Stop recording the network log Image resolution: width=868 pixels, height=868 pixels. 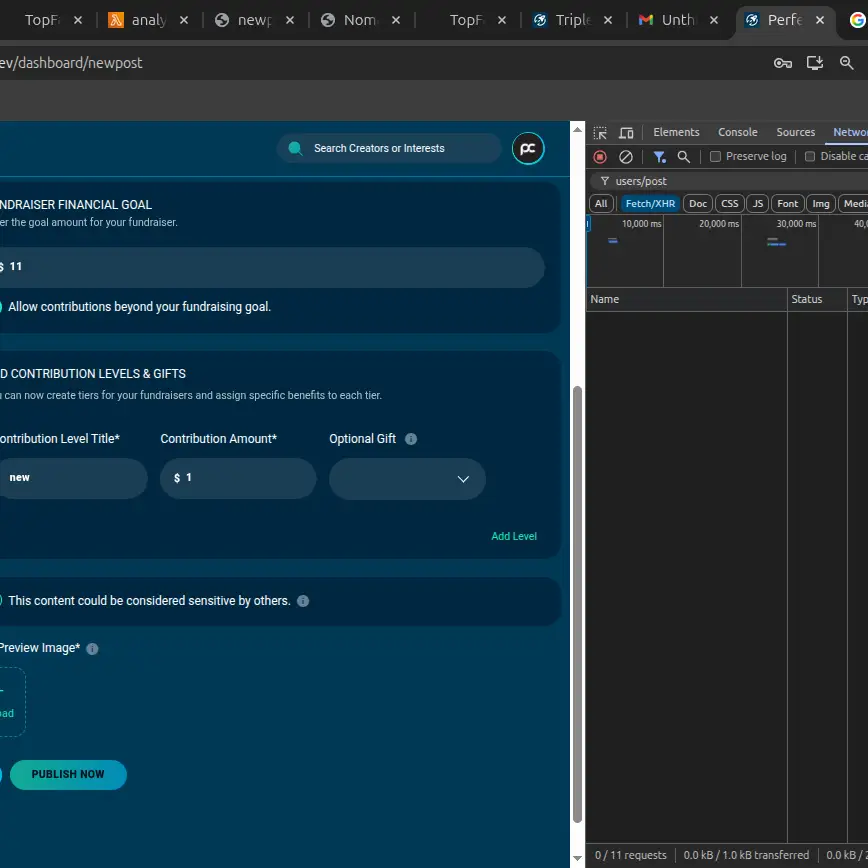(600, 157)
